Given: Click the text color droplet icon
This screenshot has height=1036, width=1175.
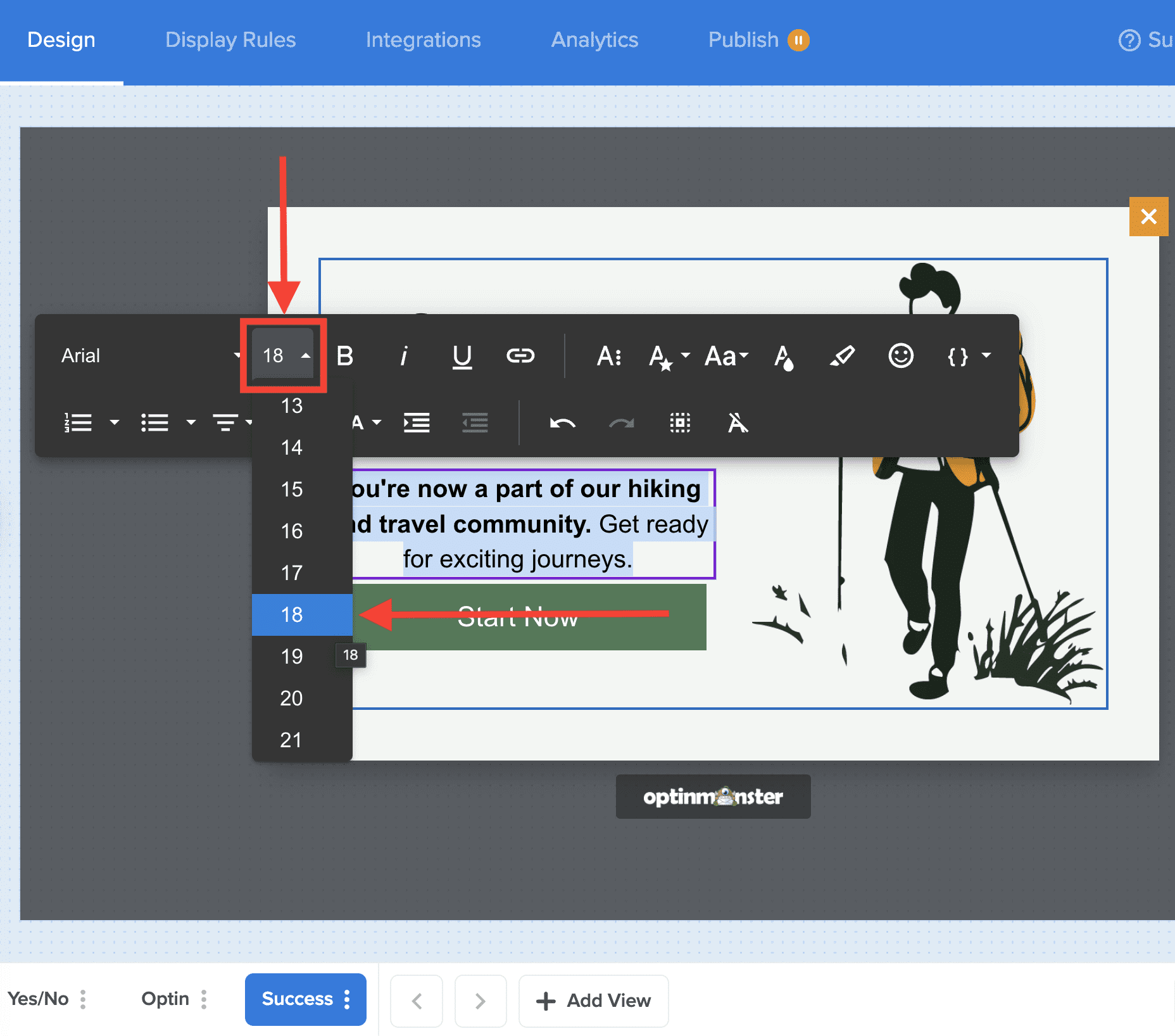Looking at the screenshot, I should point(784,357).
